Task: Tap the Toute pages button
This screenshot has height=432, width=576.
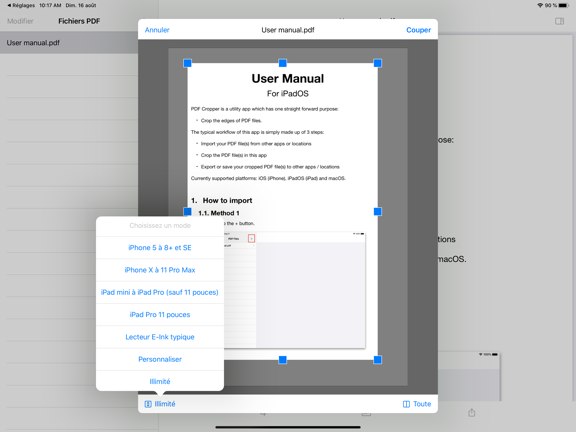Action: (417, 404)
